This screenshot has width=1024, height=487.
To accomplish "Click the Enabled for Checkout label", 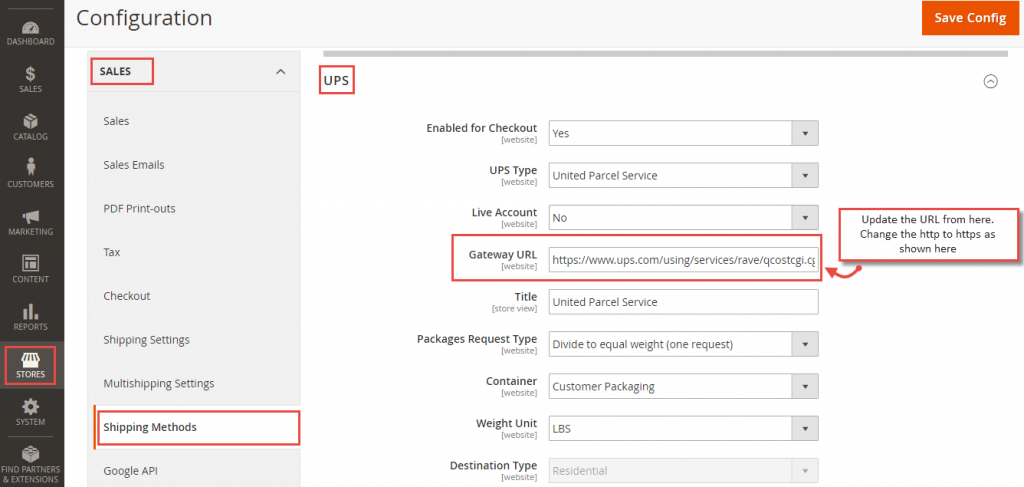I will tap(481, 128).
